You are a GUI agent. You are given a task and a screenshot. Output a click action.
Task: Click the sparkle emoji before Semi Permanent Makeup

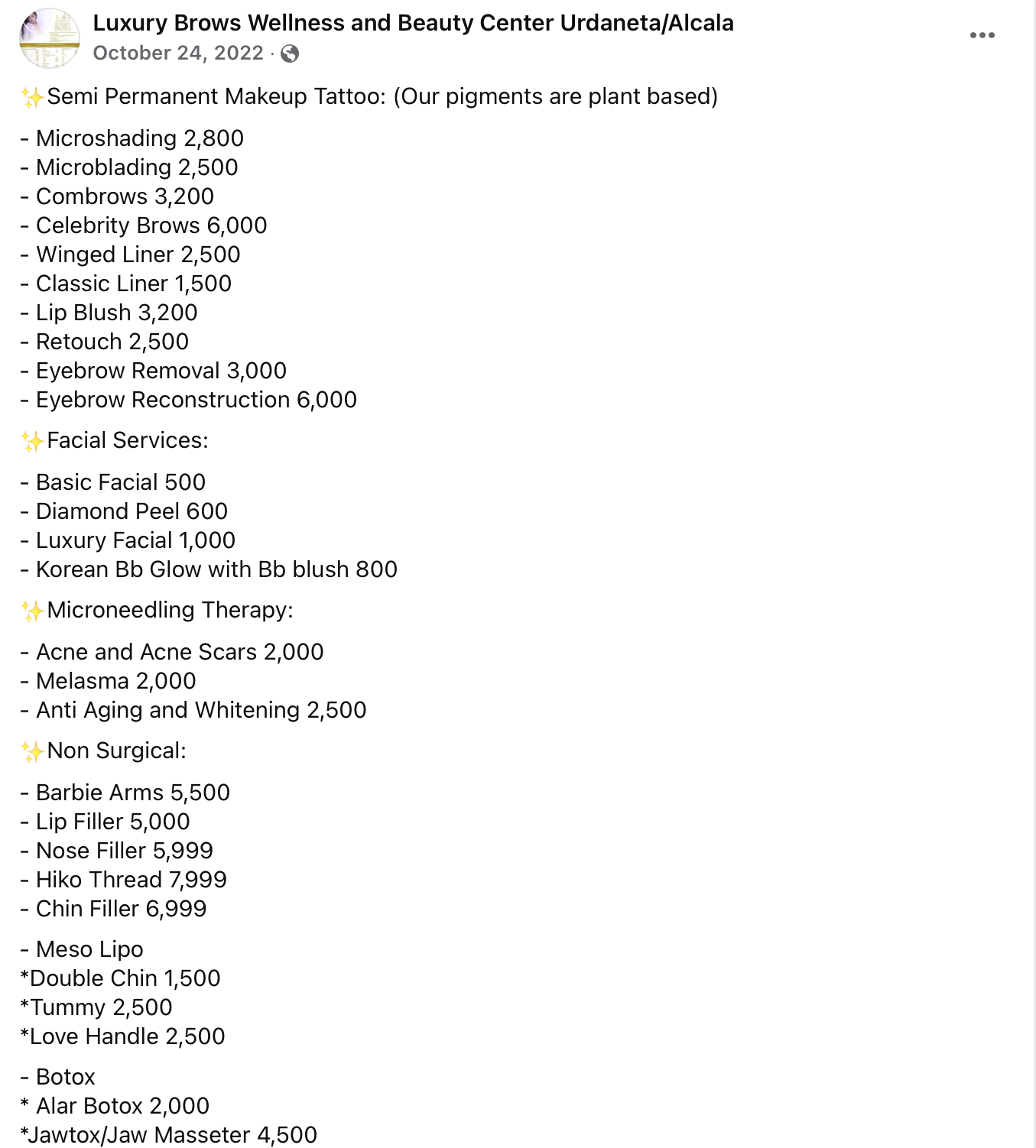32,97
